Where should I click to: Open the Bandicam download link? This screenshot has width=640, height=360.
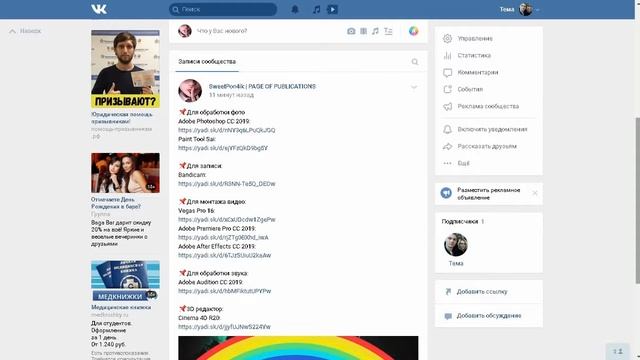pos(227,184)
